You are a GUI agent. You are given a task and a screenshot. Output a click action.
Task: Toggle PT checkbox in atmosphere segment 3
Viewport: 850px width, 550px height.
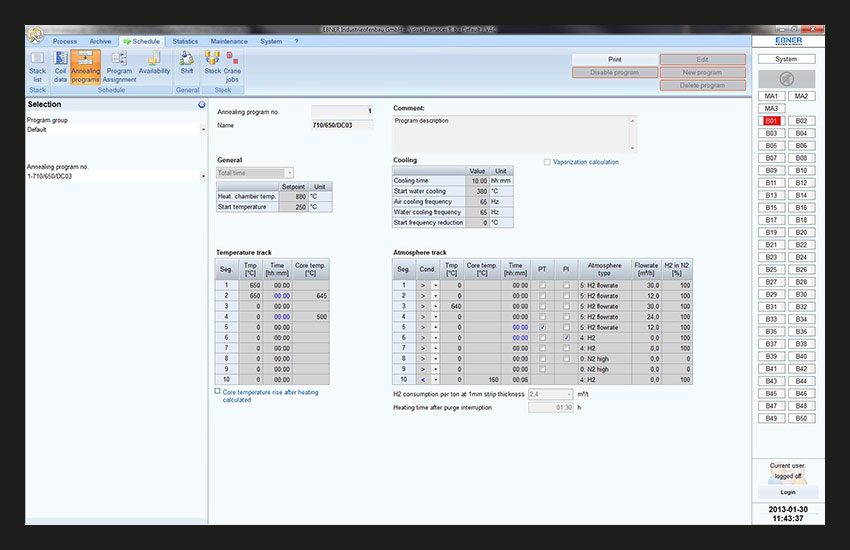tap(542, 306)
